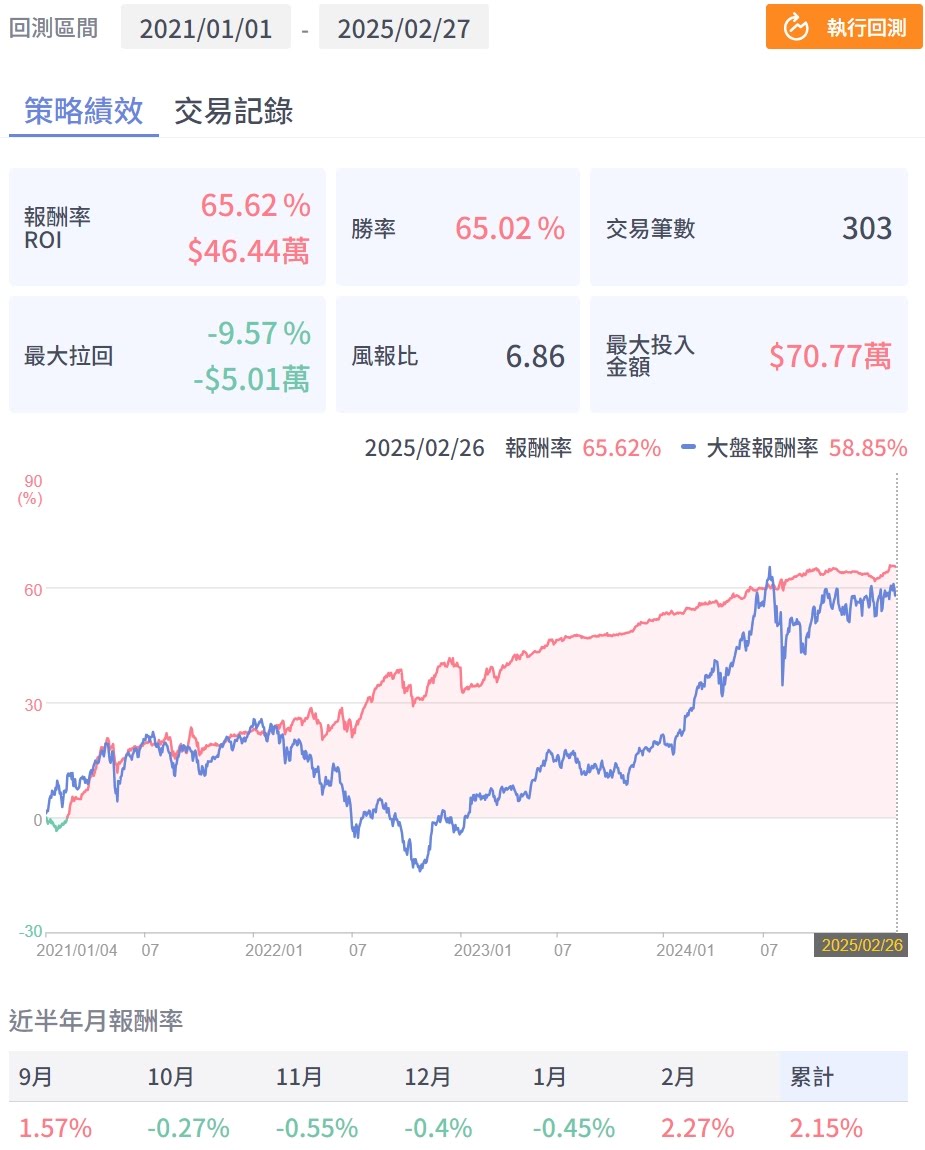Click the 2月 return value 2.27%

(697, 1128)
